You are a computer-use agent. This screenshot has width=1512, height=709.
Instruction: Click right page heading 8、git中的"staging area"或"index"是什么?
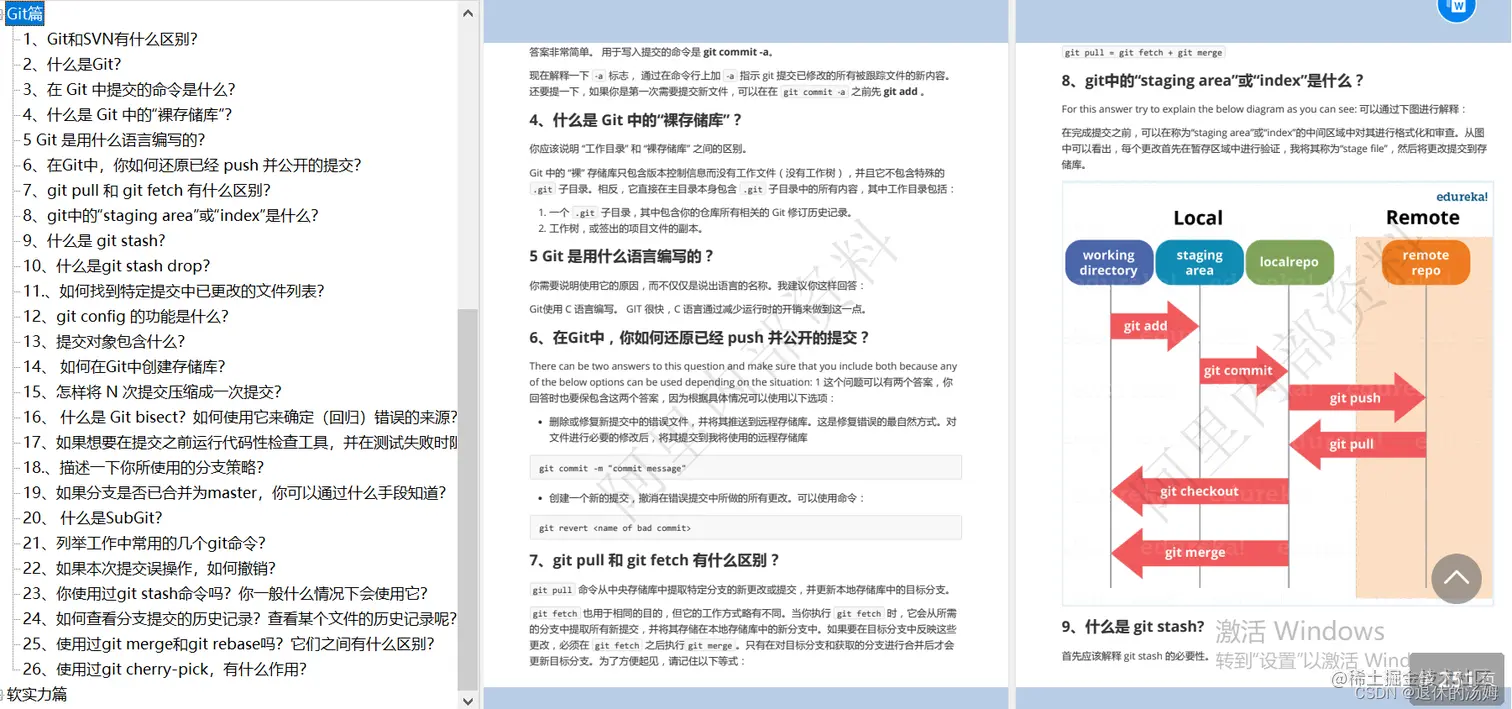[x=1213, y=81]
